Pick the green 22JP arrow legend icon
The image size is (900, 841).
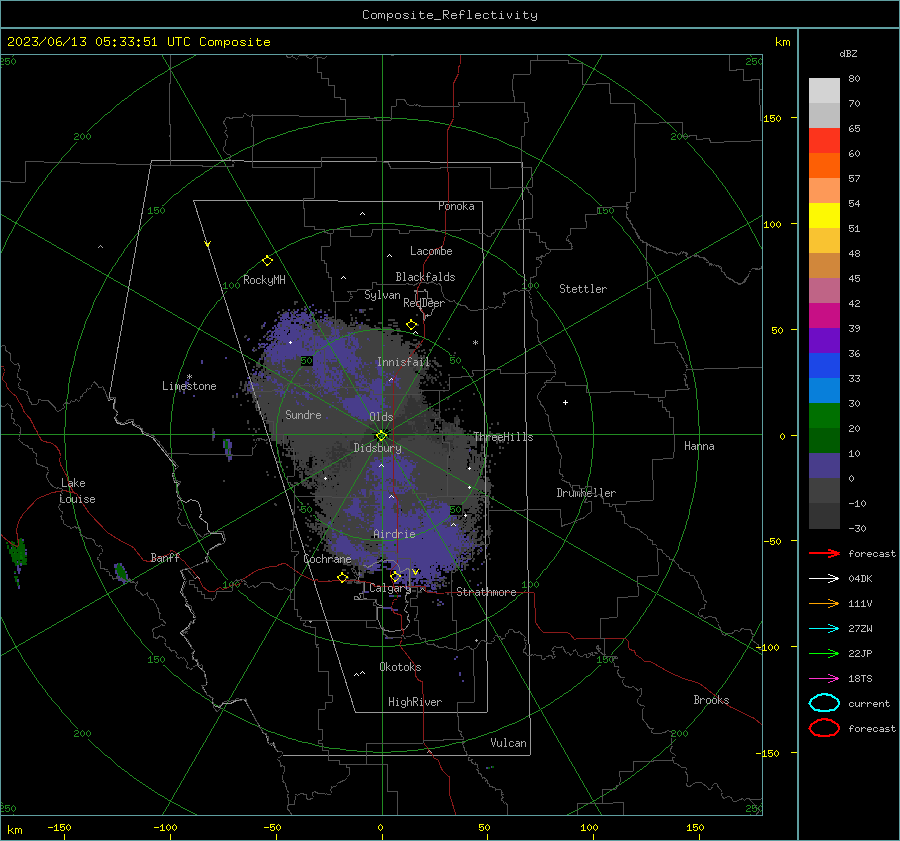(x=824, y=653)
